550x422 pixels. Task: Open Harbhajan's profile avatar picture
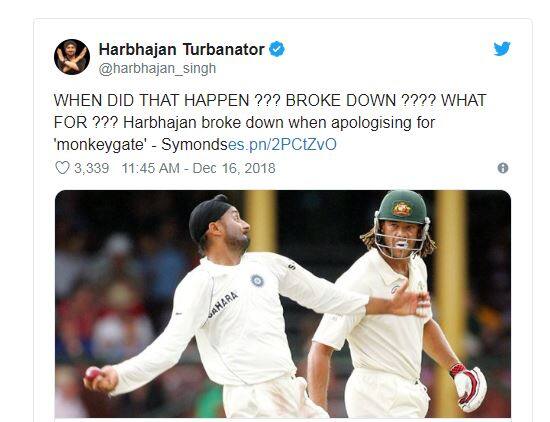click(72, 57)
